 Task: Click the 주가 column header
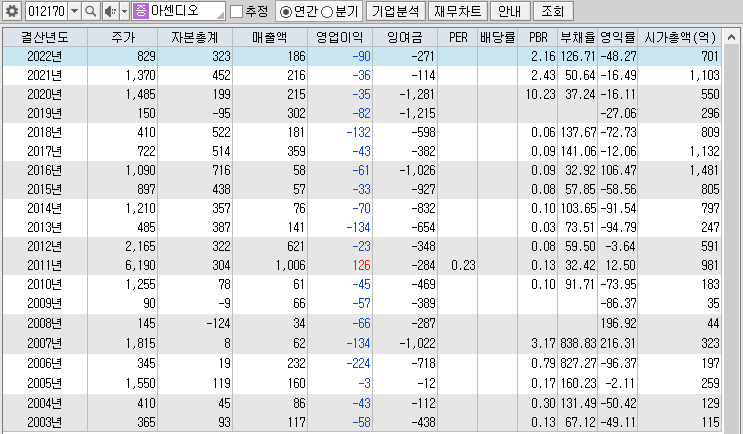[x=123, y=37]
